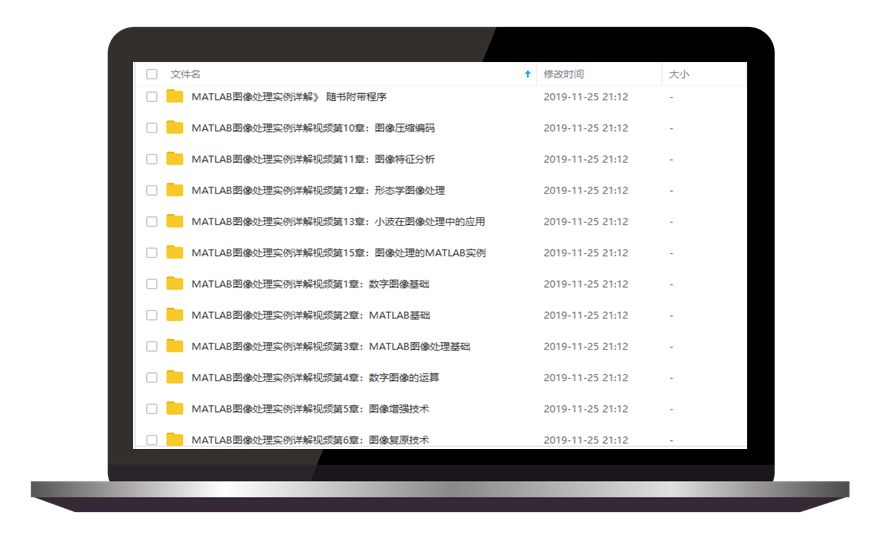Image resolution: width=881 pixels, height=541 pixels.
Task: Click folder icon of 第3章 MATLAB图像处理基础
Action: click(x=175, y=345)
